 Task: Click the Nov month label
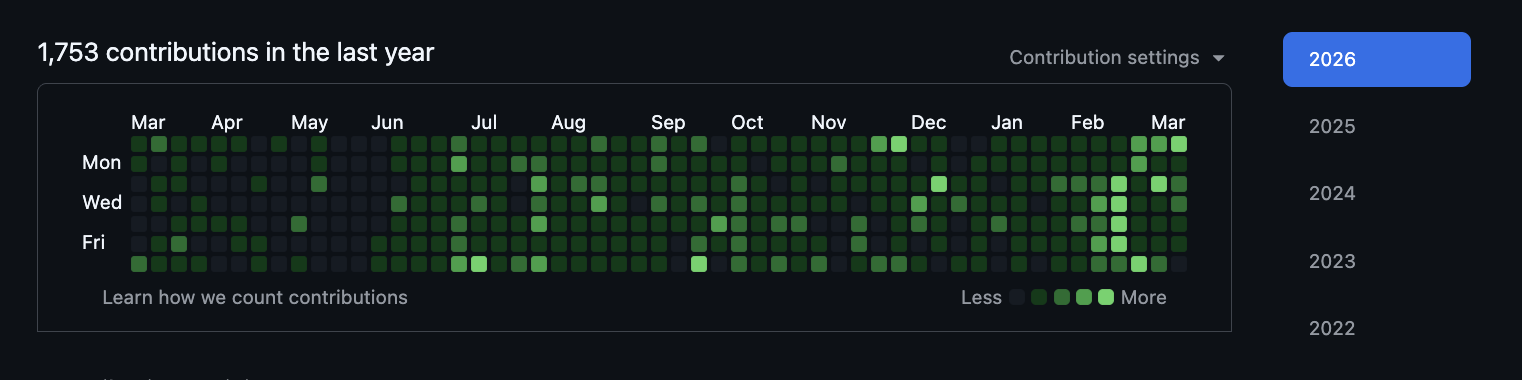pos(829,123)
